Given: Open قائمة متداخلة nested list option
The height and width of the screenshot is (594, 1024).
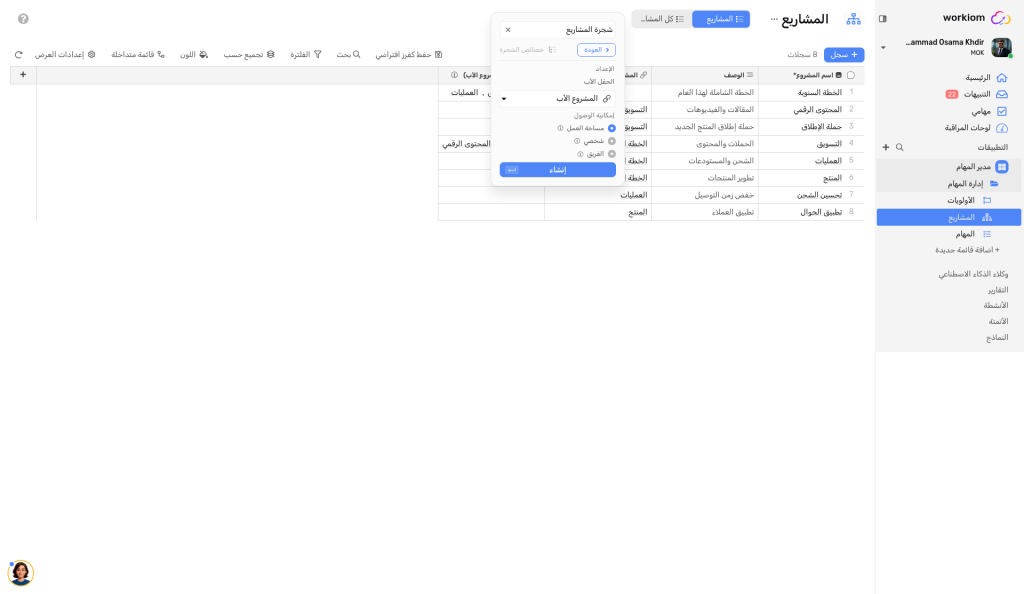Looking at the screenshot, I should (x=138, y=55).
